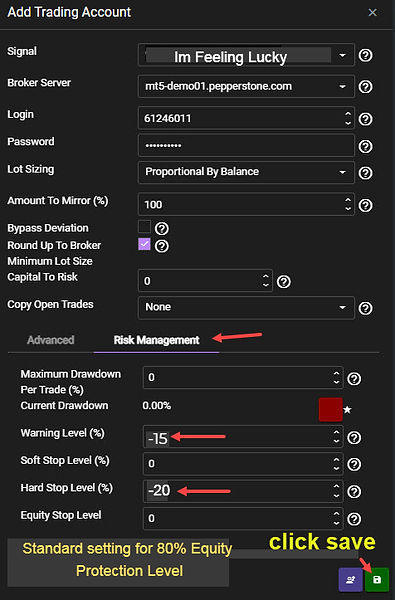Expand the Signal dropdown
The image size is (395, 600).
246,55
